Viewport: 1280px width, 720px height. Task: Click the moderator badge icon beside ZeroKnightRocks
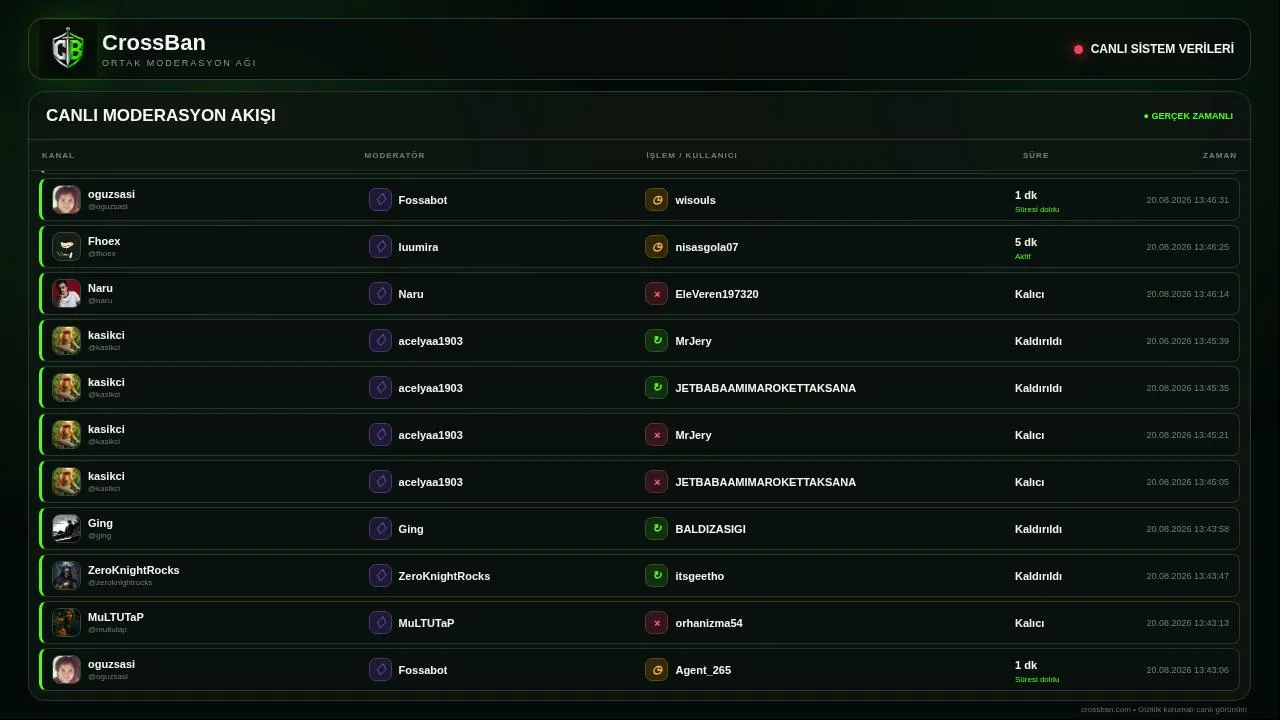click(380, 576)
